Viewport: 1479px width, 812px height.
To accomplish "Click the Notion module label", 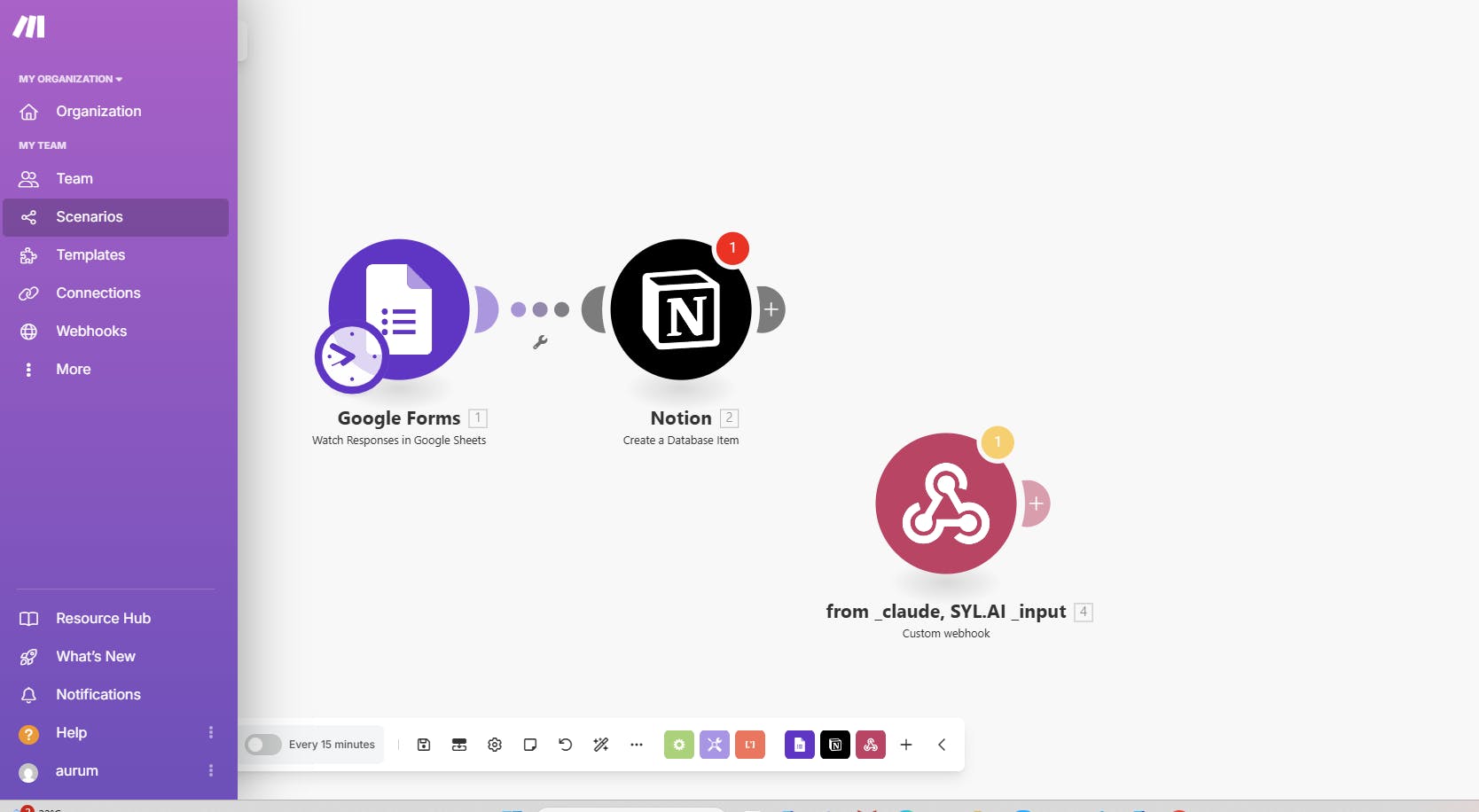I will (x=681, y=418).
